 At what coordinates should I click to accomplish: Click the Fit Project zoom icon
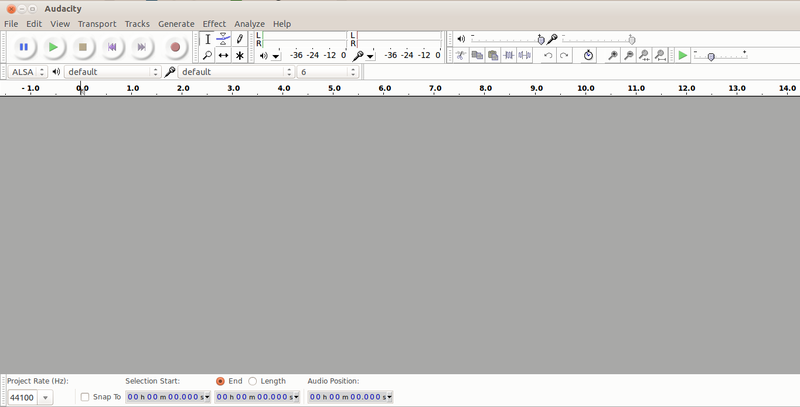coord(660,55)
